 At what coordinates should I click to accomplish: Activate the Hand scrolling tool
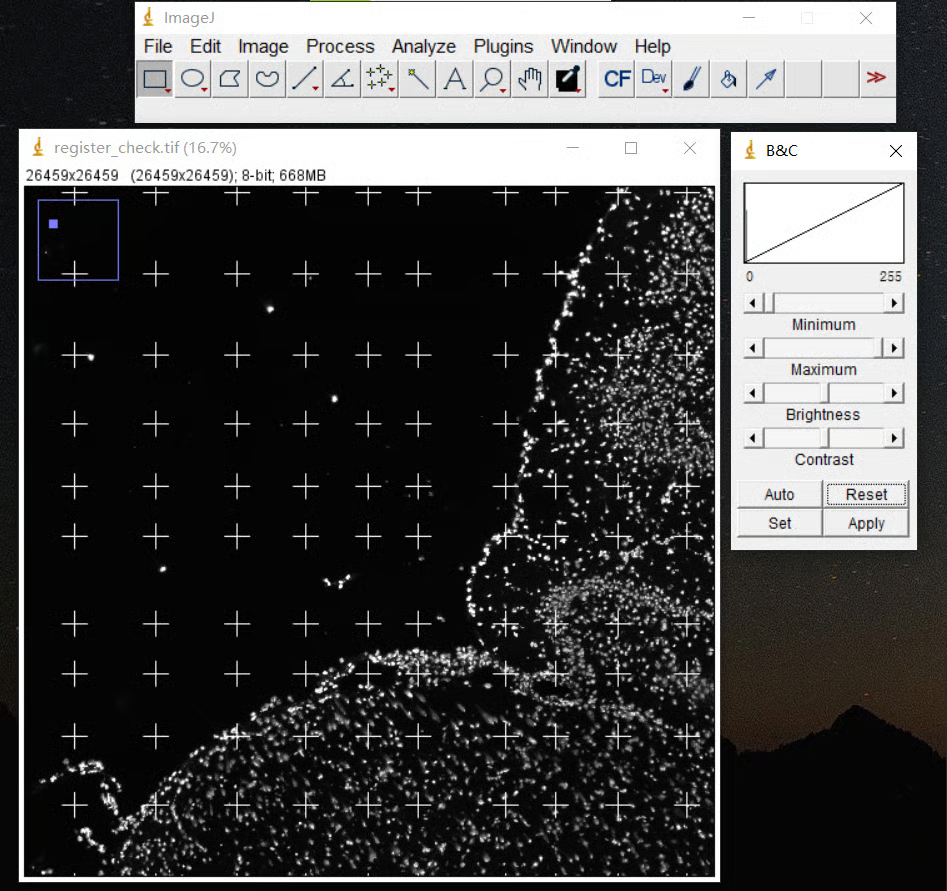click(x=529, y=79)
